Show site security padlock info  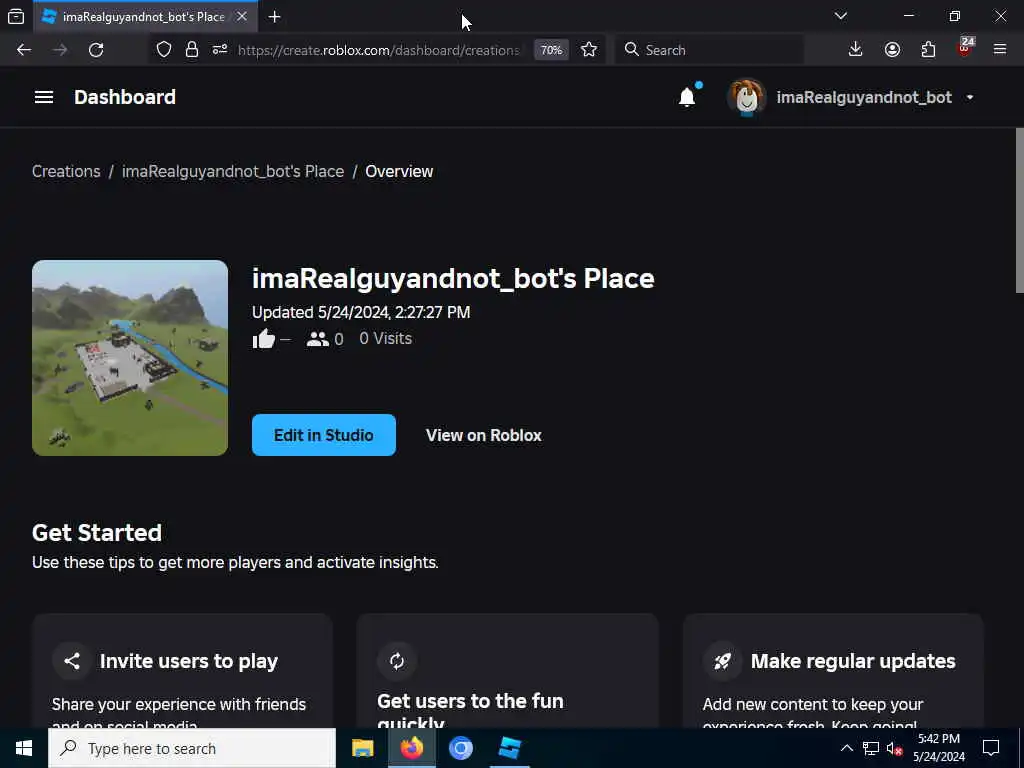191,50
